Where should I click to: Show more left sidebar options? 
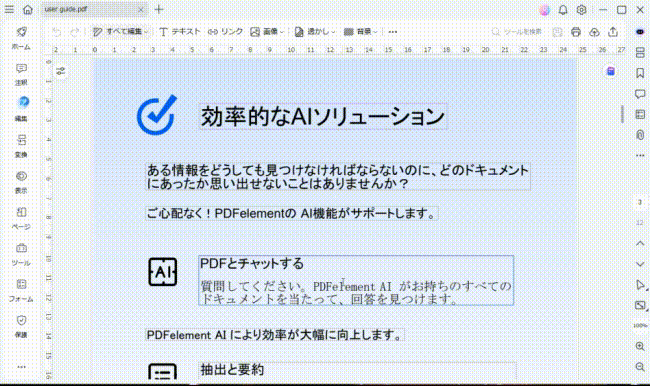point(21,367)
